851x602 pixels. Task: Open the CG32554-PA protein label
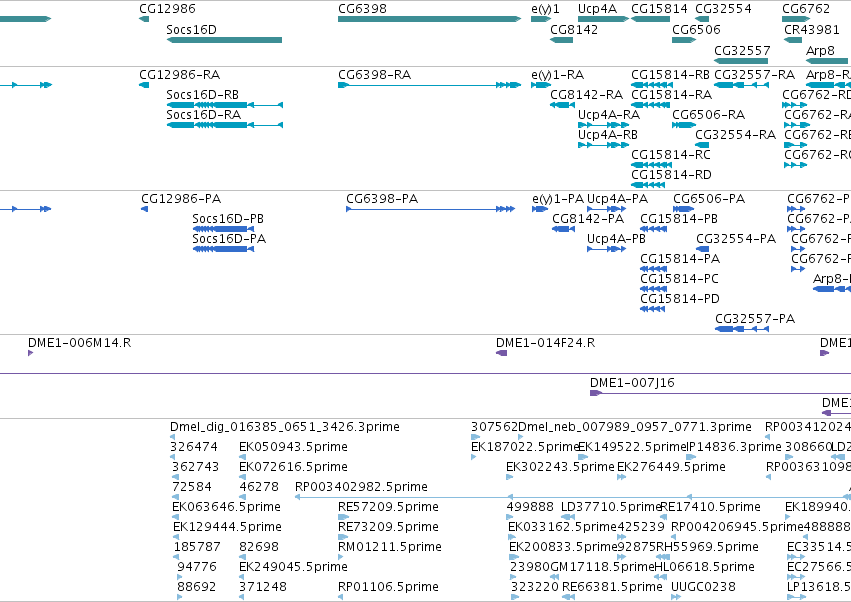736,239
